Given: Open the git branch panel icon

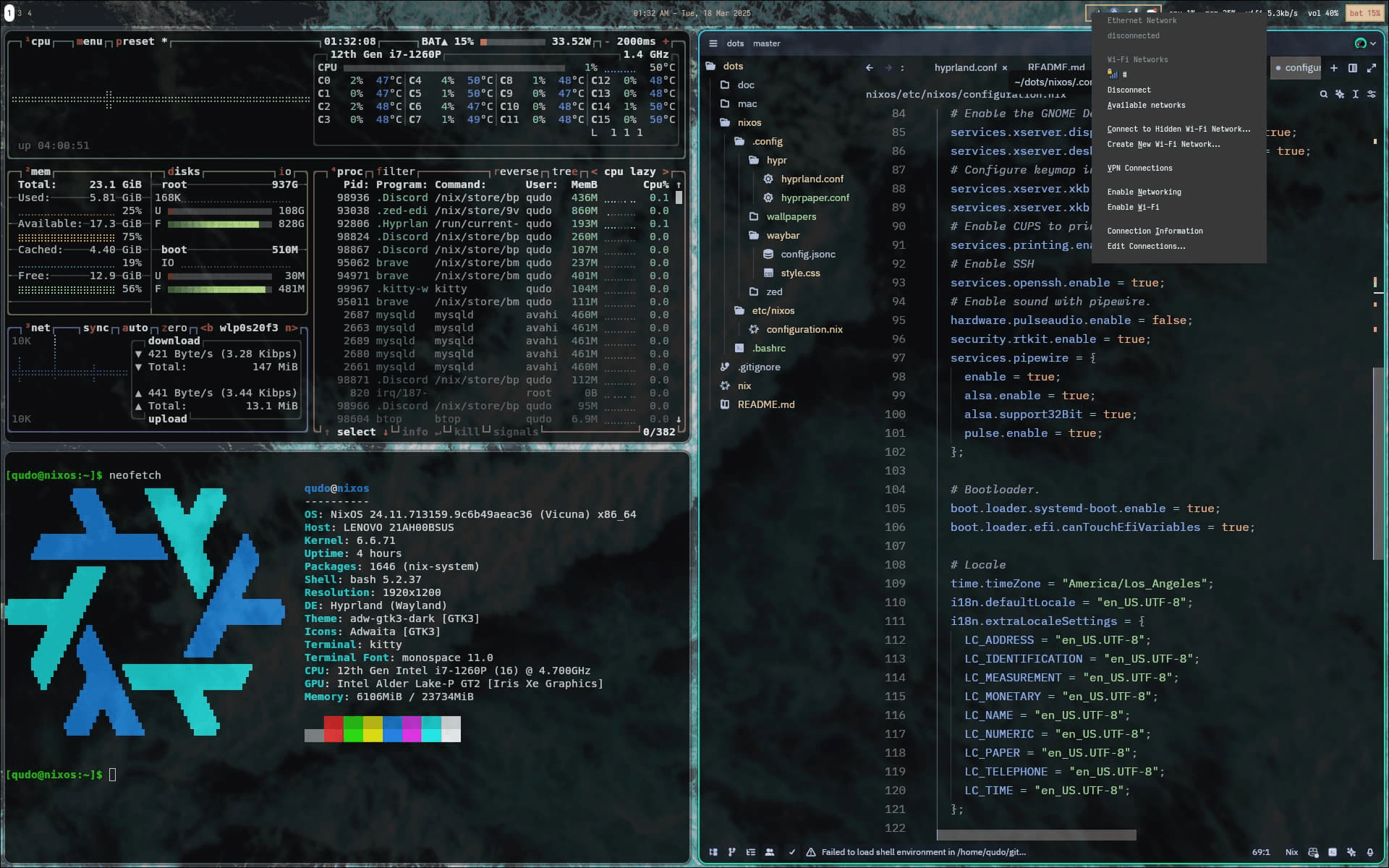Looking at the screenshot, I should tap(731, 852).
